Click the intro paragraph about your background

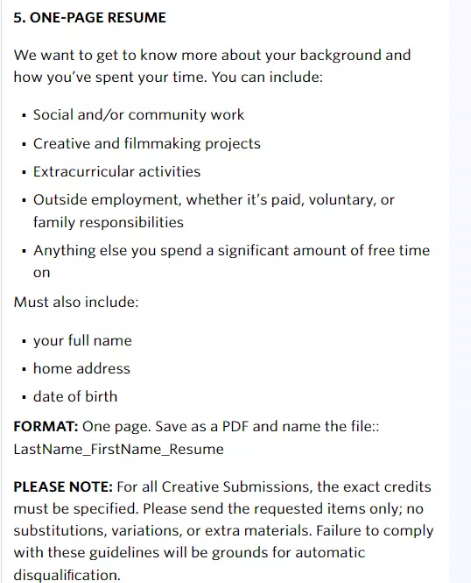[x=212, y=66]
